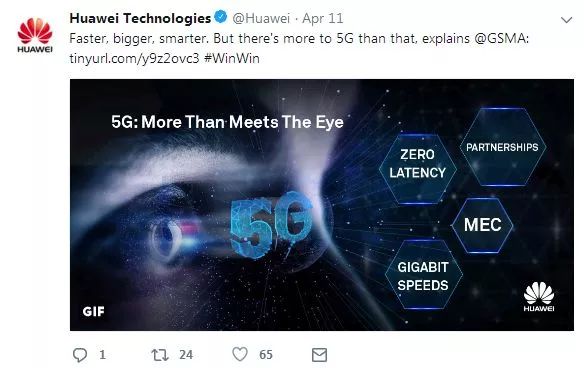Click the reply count number 1
Image resolution: width=584 pixels, height=368 pixels.
click(x=102, y=355)
